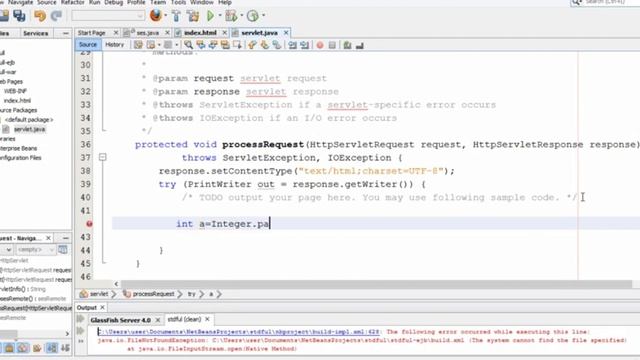Click the Firefox browser icon in toolbar
The image size is (640, 360).
(156, 16)
